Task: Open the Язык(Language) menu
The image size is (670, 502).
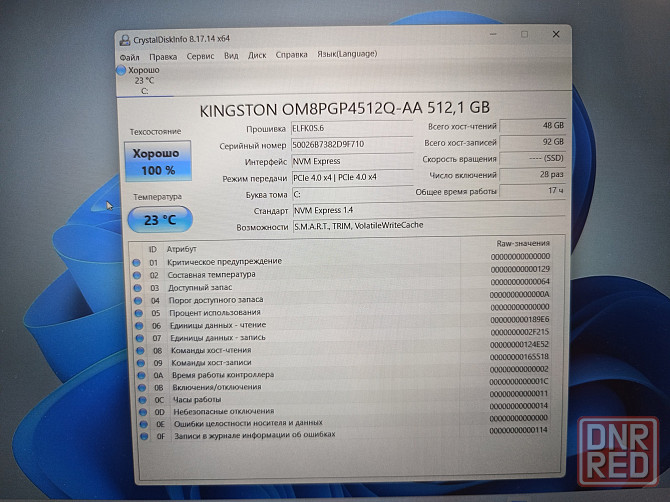Action: [347, 54]
